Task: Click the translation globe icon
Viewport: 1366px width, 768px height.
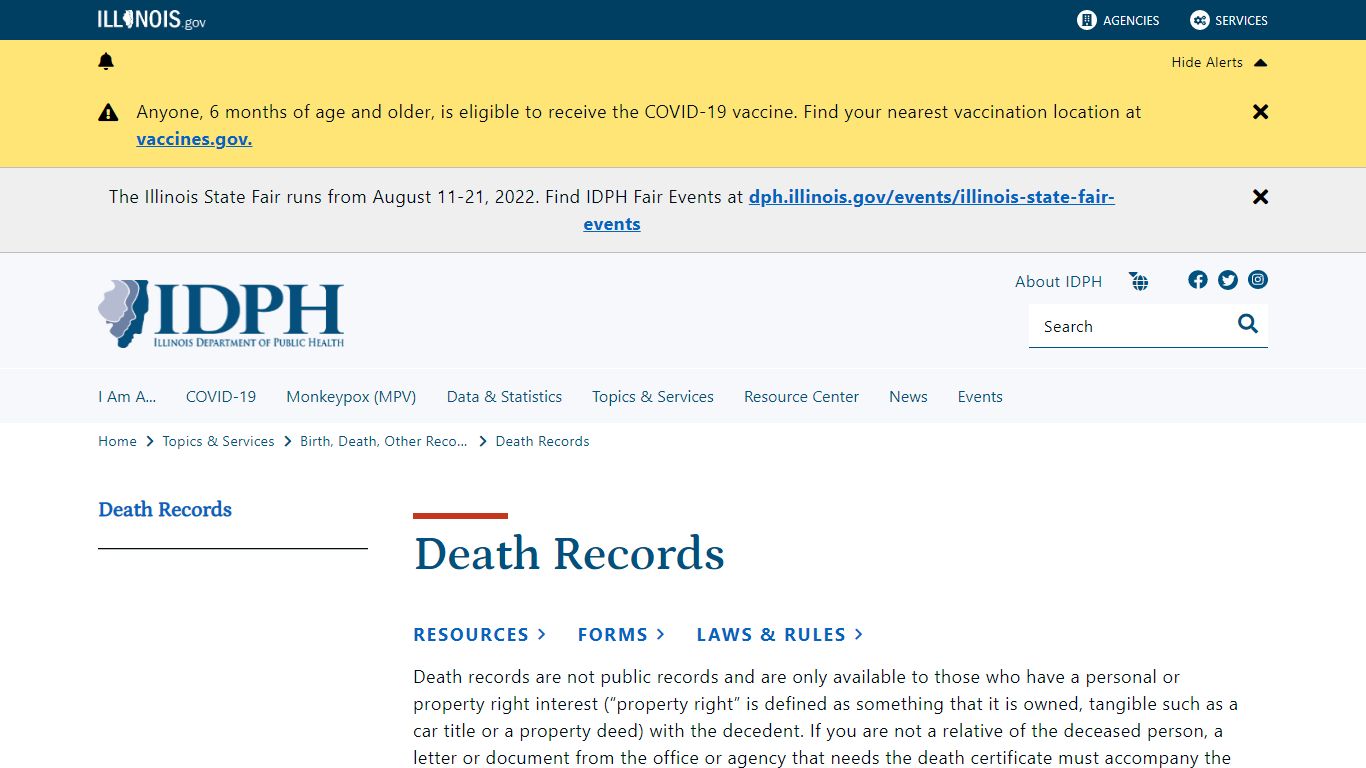Action: pyautogui.click(x=1139, y=281)
